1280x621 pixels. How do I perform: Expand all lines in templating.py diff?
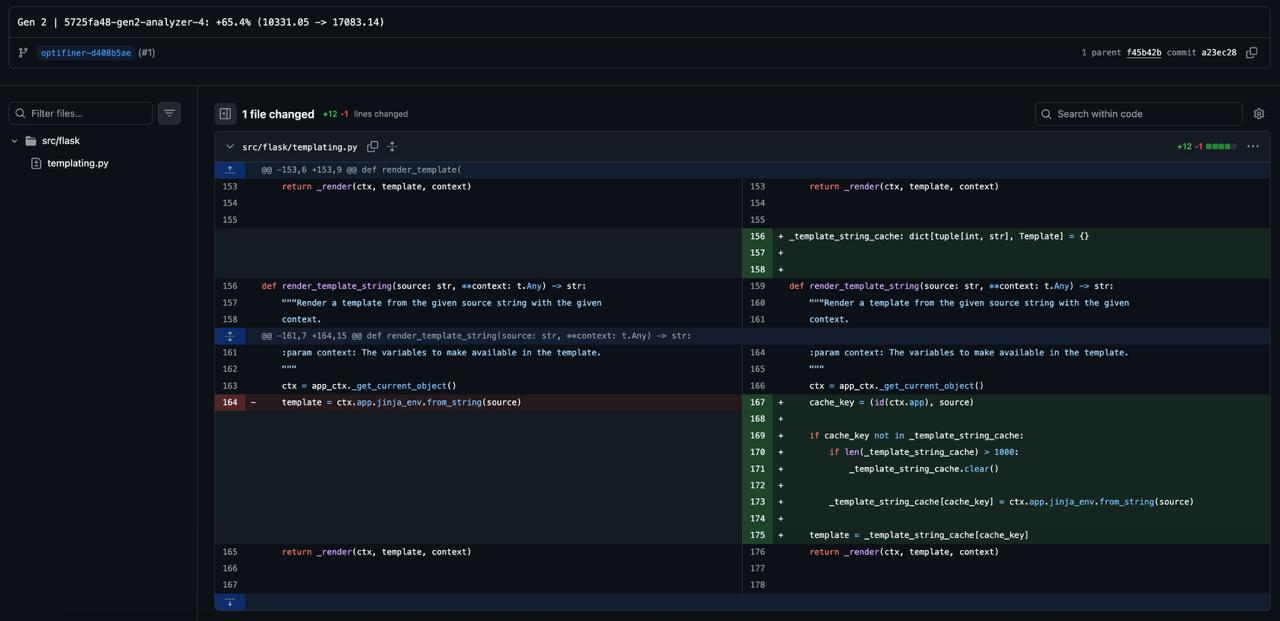(x=392, y=147)
